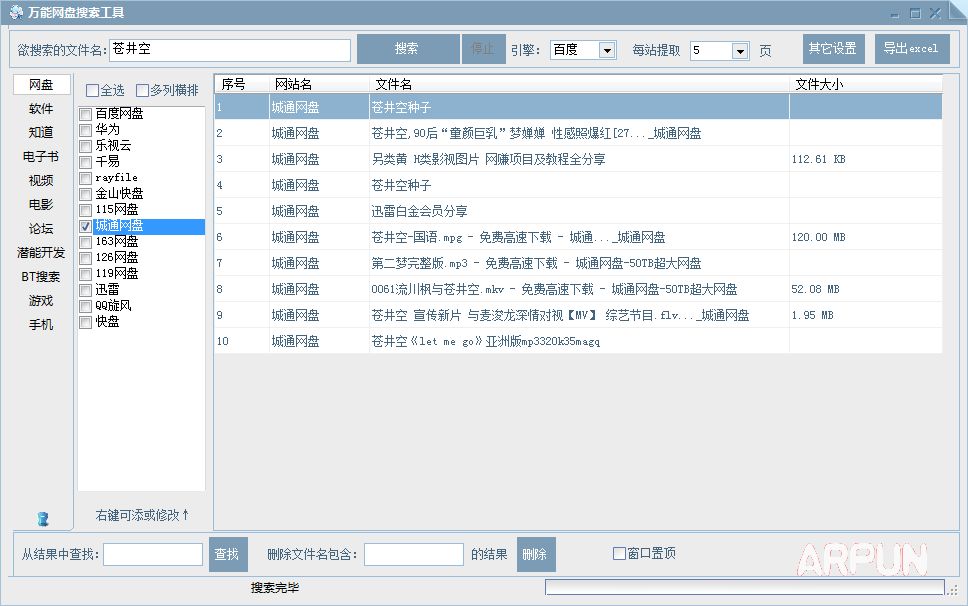
Task: Uncheck the 城通网盘 checkbox
Action: 85,226
